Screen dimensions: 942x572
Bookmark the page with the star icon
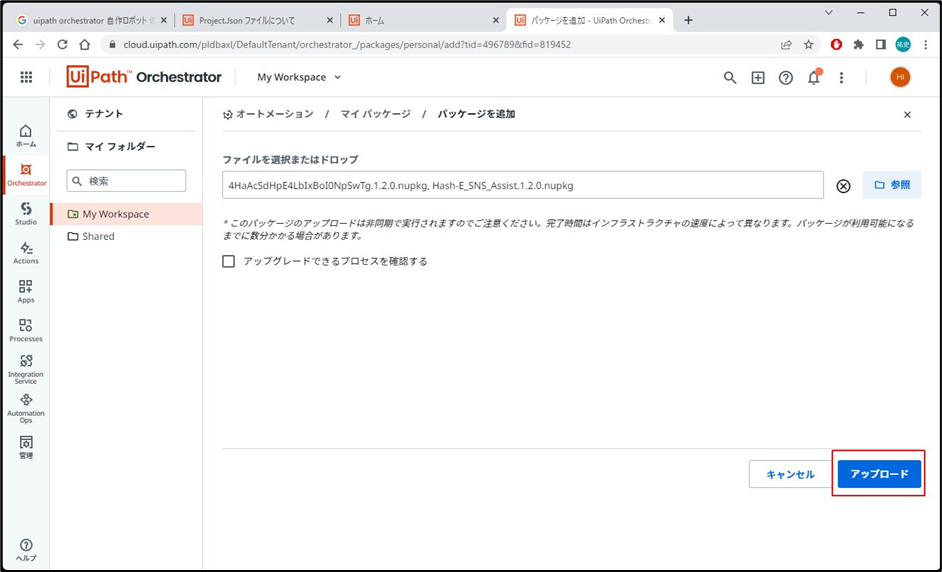click(x=809, y=44)
